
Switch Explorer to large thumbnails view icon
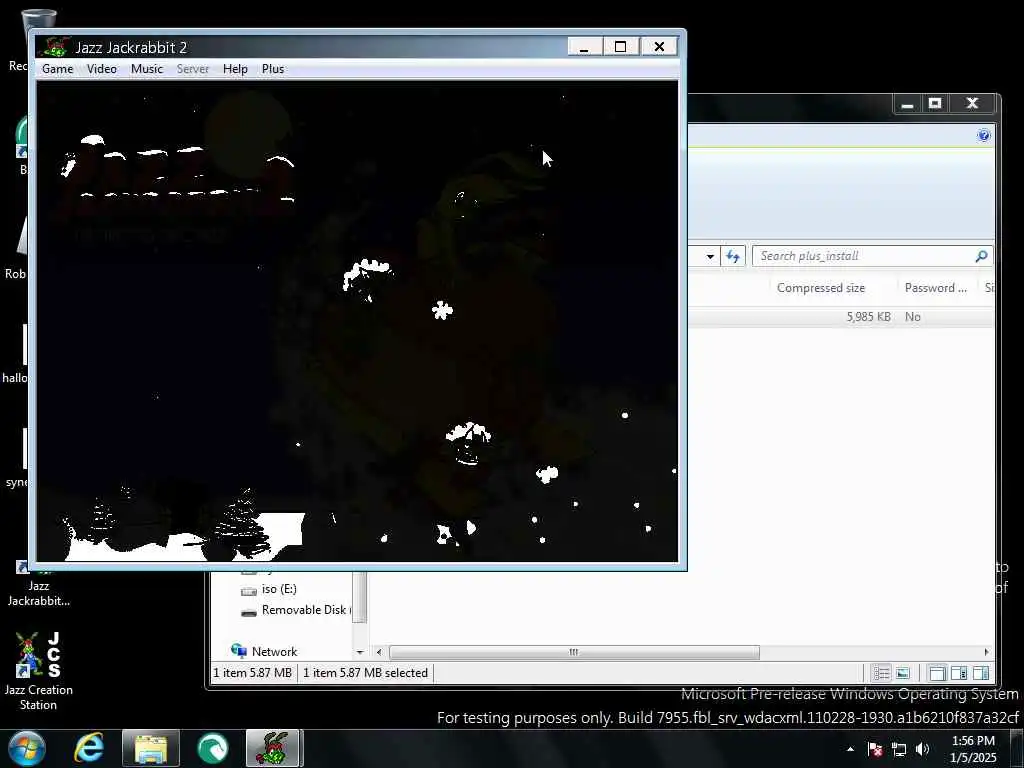pos(903,673)
